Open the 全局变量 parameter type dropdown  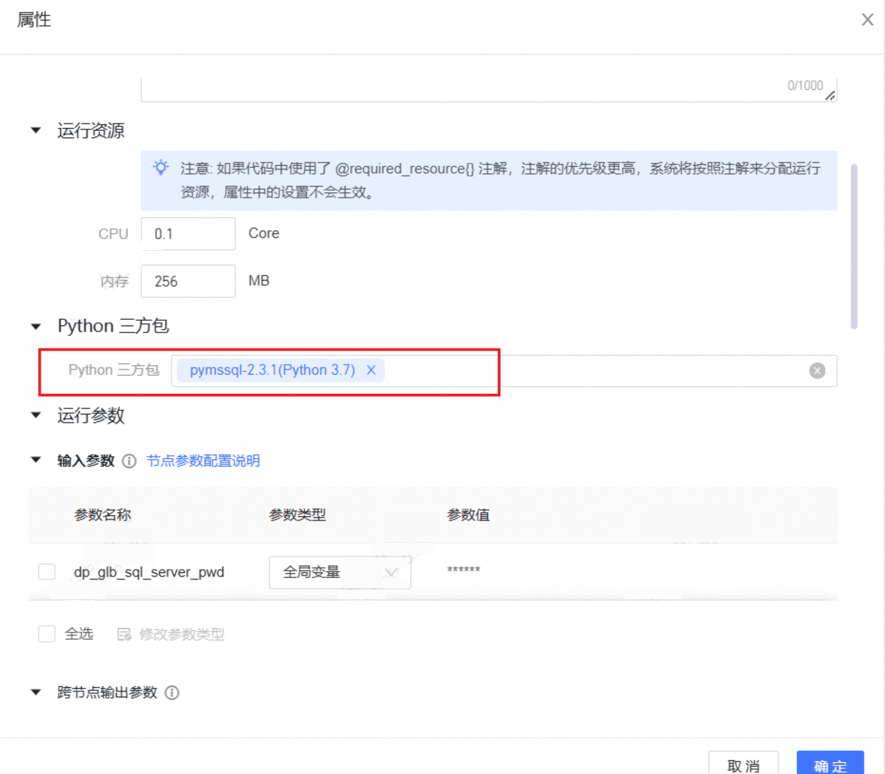coord(340,572)
